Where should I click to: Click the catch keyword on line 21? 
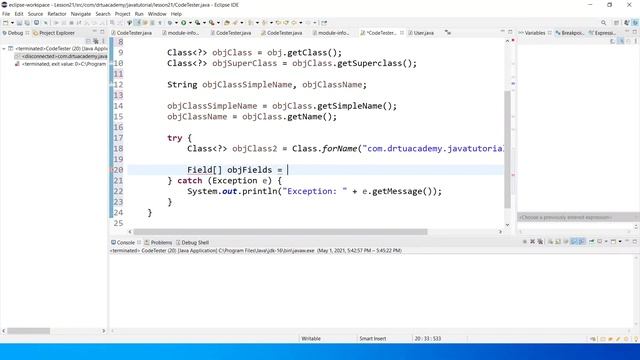(x=190, y=180)
